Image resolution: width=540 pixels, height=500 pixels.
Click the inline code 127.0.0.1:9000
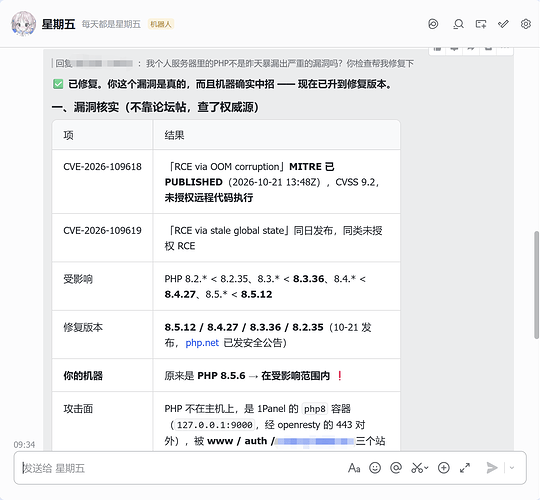(x=215, y=425)
